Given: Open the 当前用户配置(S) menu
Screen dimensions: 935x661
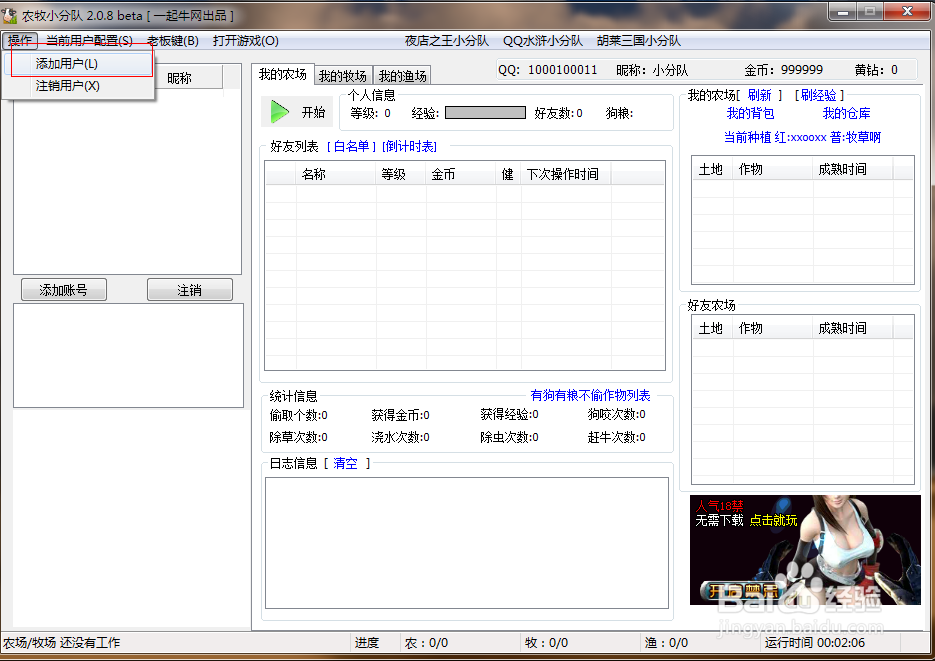Looking at the screenshot, I should (x=89, y=41).
